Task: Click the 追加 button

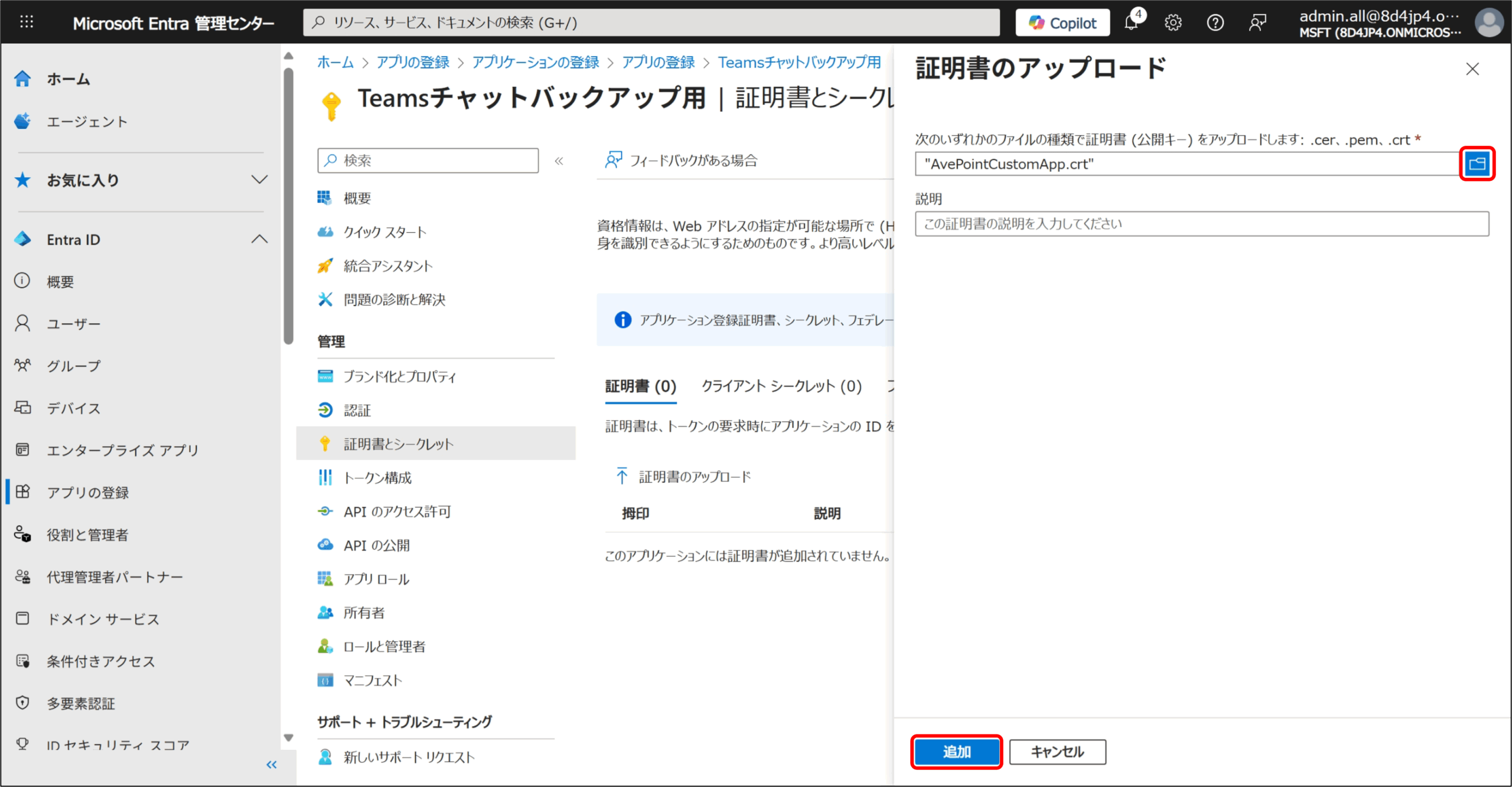Action: pyautogui.click(x=956, y=752)
